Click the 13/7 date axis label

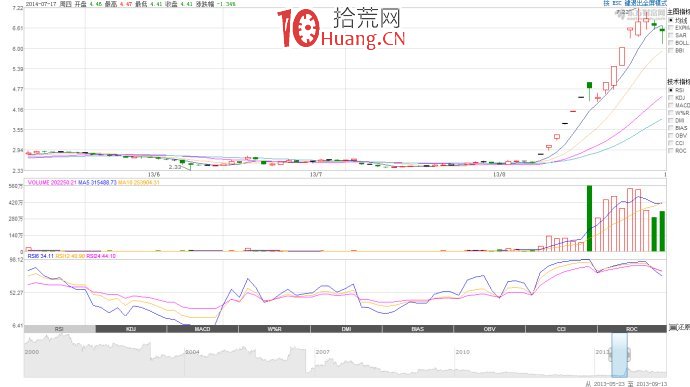click(x=316, y=175)
